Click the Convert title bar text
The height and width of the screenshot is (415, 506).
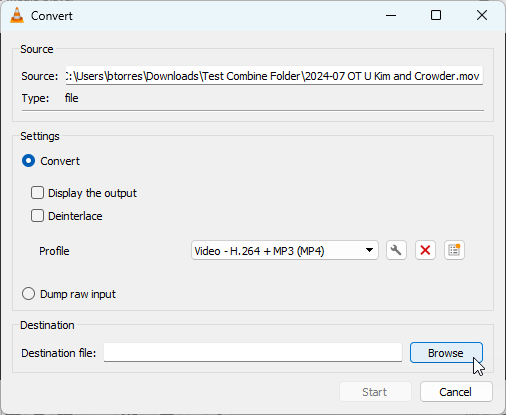pos(52,16)
